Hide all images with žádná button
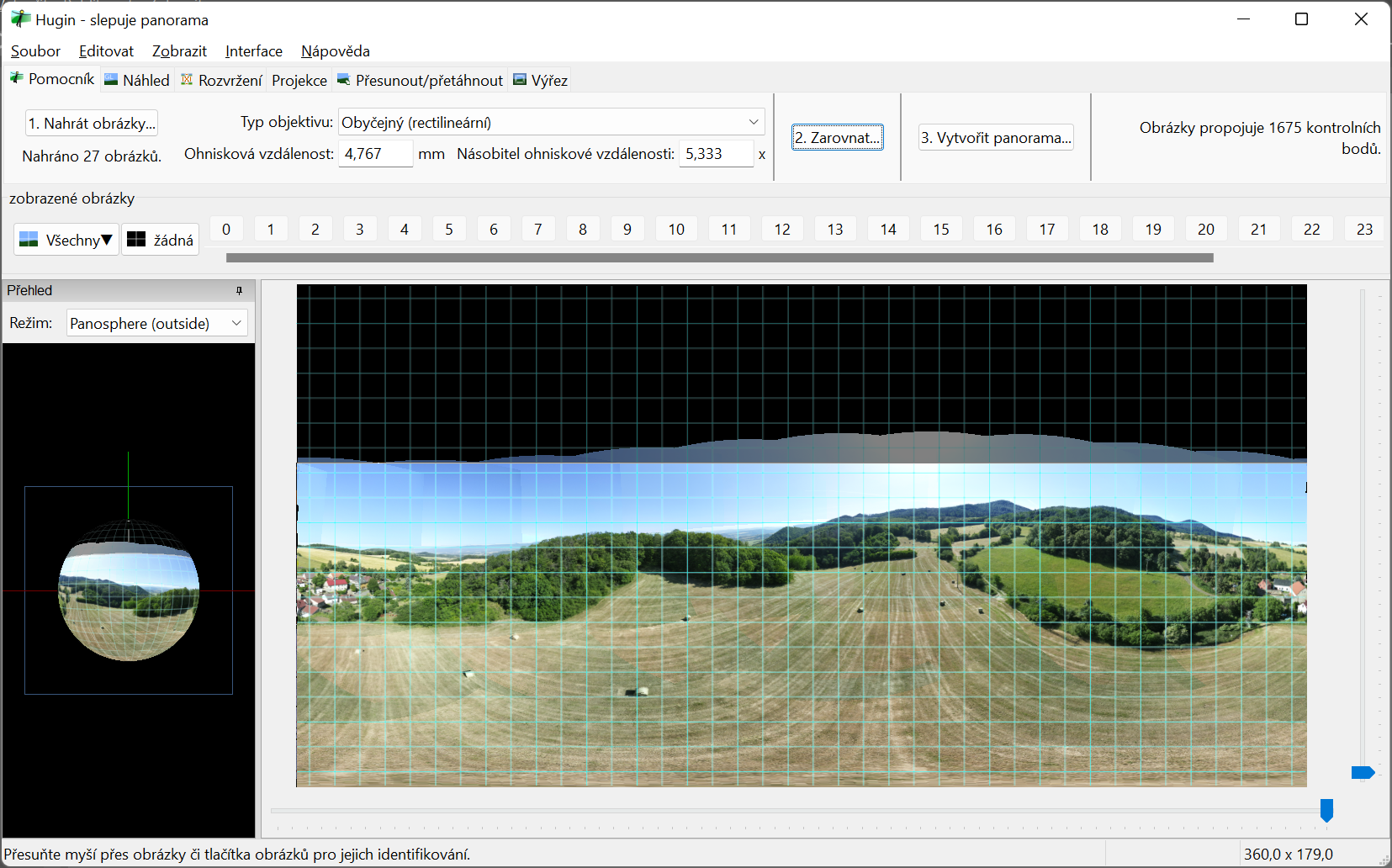 [x=160, y=240]
